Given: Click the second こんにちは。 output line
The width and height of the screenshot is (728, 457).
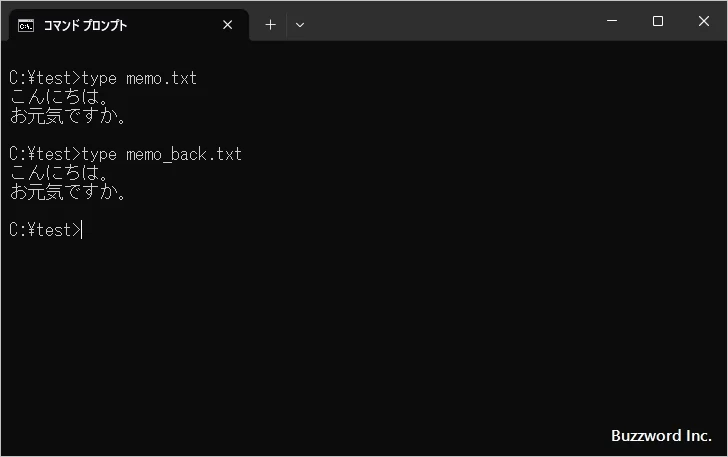Looking at the screenshot, I should coord(58,173).
